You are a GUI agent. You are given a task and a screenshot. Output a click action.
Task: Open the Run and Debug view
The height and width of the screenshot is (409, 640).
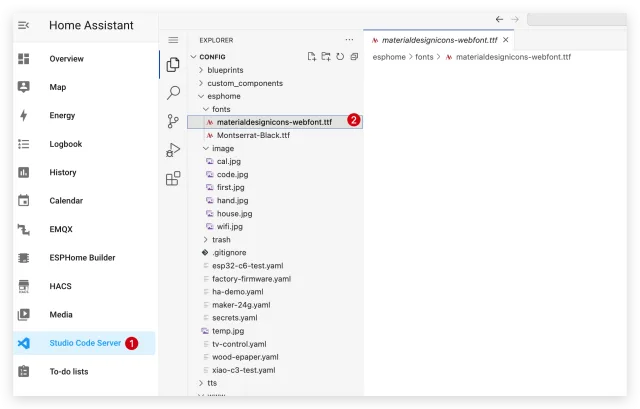click(173, 150)
